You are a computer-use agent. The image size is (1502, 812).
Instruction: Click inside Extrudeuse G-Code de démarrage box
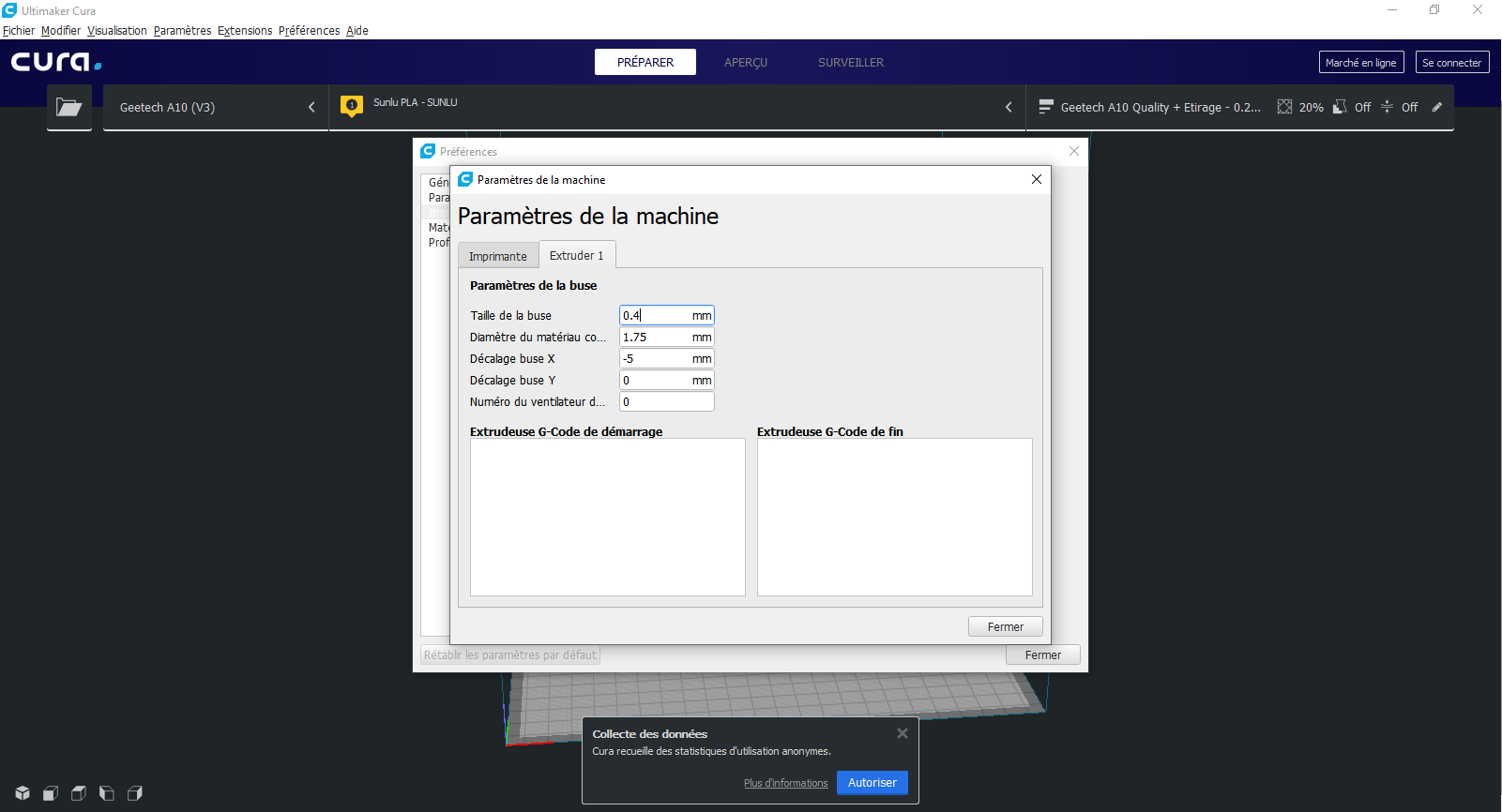[608, 517]
